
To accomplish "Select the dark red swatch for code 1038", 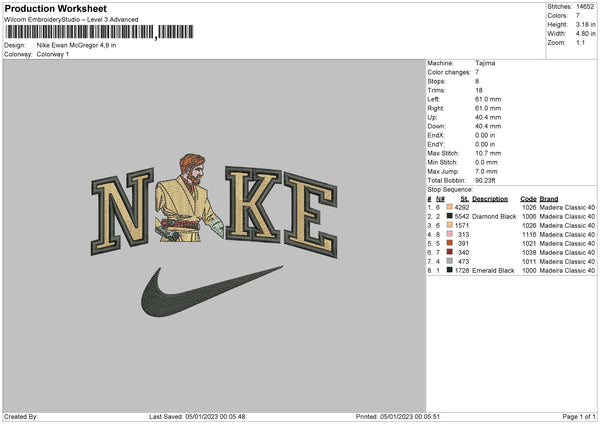I will (450, 252).
